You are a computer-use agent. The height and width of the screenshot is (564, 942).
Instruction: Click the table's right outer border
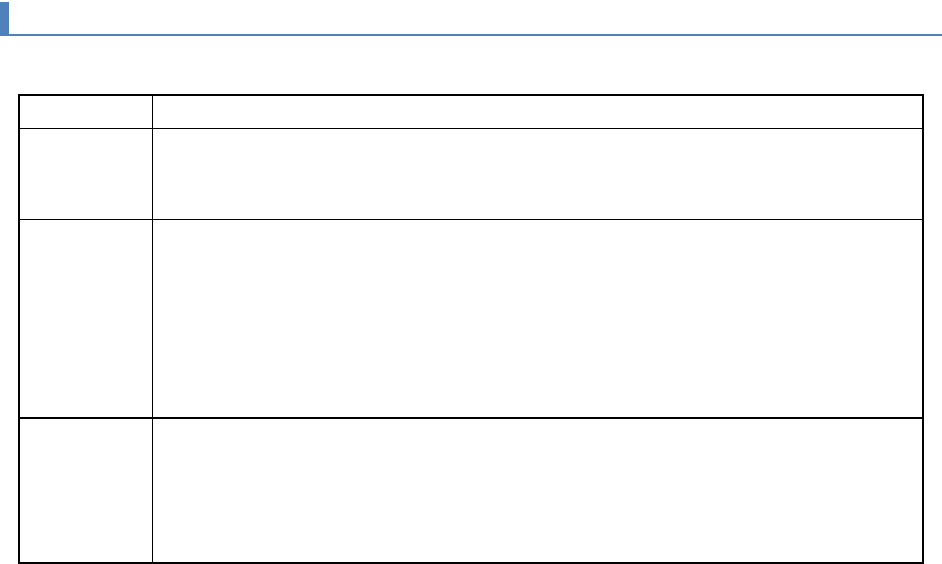pos(922,320)
